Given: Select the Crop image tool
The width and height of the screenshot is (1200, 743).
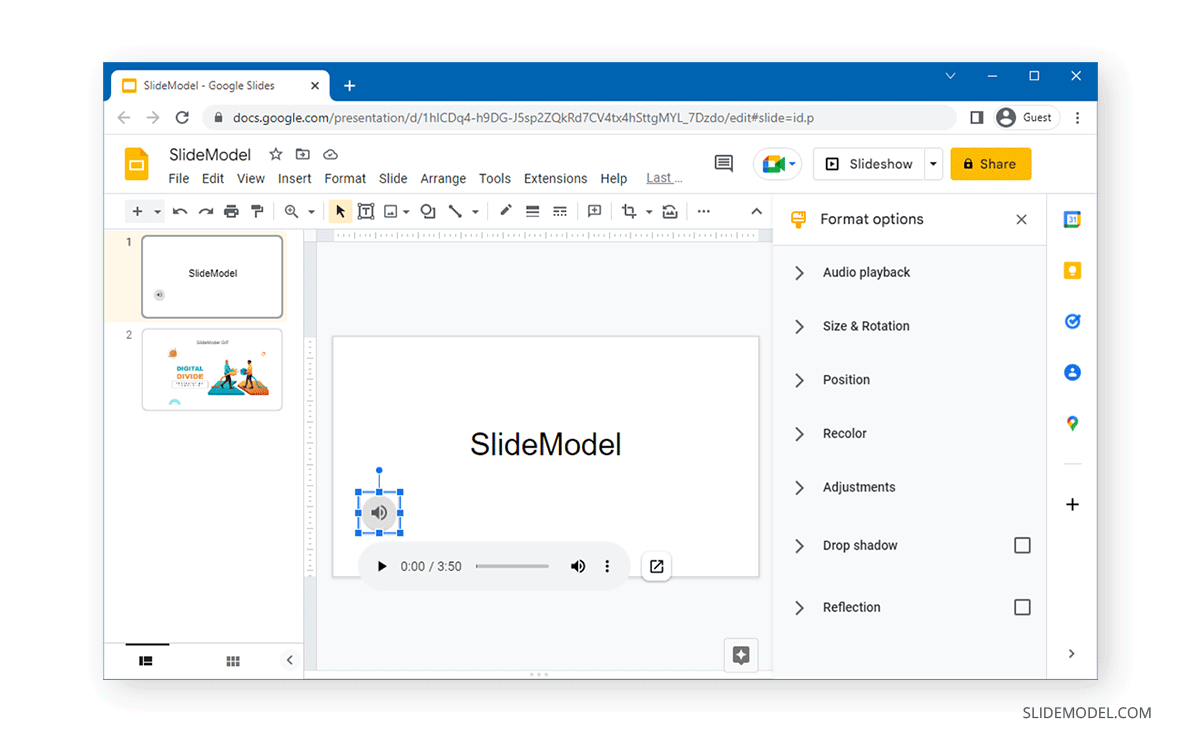Looking at the screenshot, I should click(631, 211).
